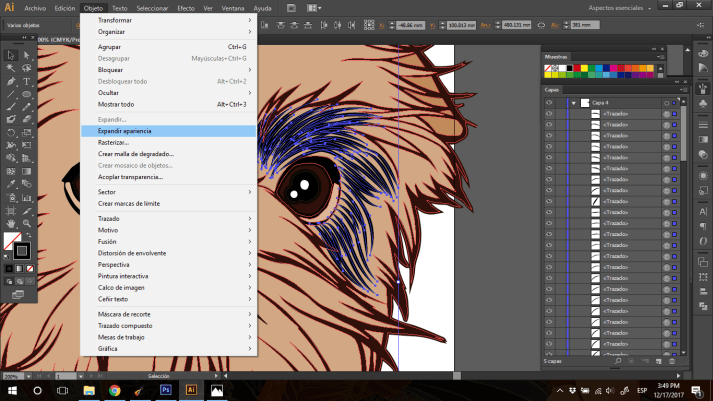Collapse the Capa 4 layer tree

click(573, 103)
